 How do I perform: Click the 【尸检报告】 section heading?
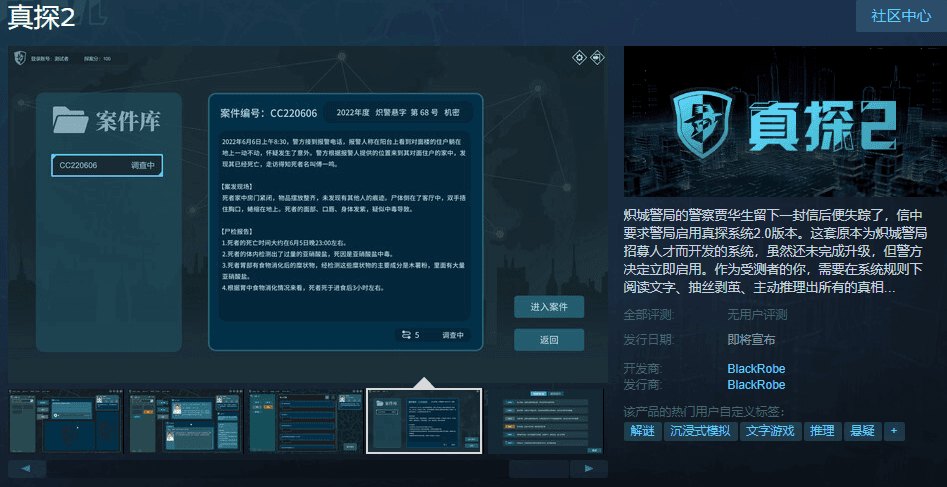(x=237, y=231)
